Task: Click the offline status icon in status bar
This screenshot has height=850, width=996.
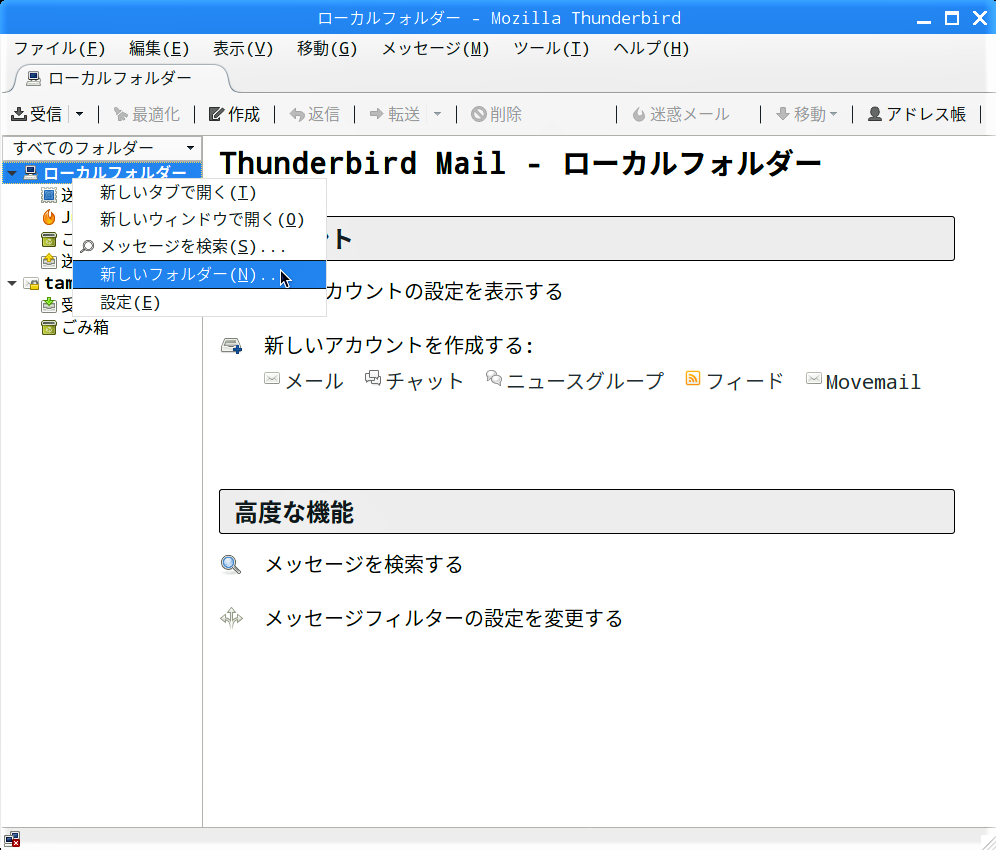Action: [x=12, y=839]
